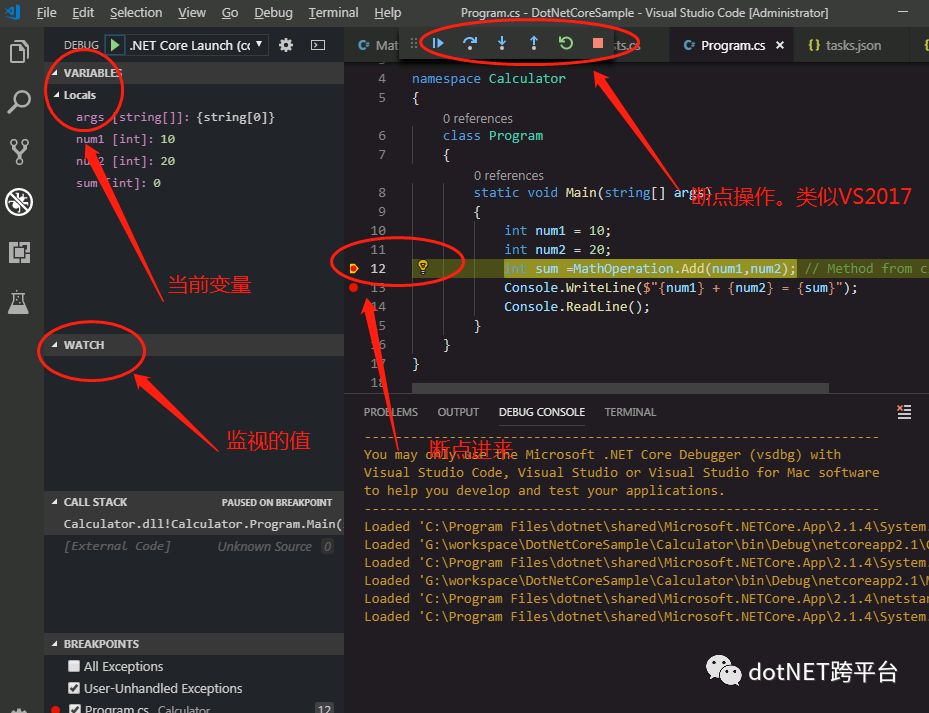Screen dimensions: 929x713
Task: Stop debugging with the red square
Action: click(598, 43)
